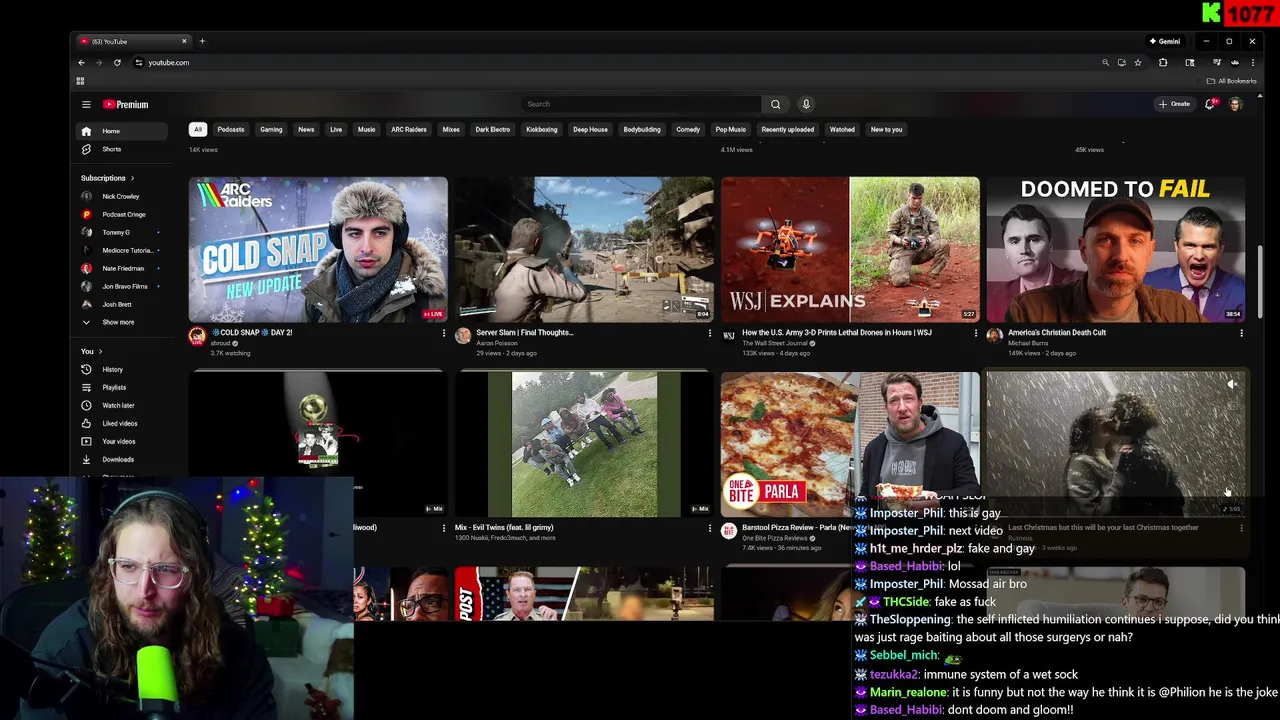Activate voice search microphone

click(806, 104)
